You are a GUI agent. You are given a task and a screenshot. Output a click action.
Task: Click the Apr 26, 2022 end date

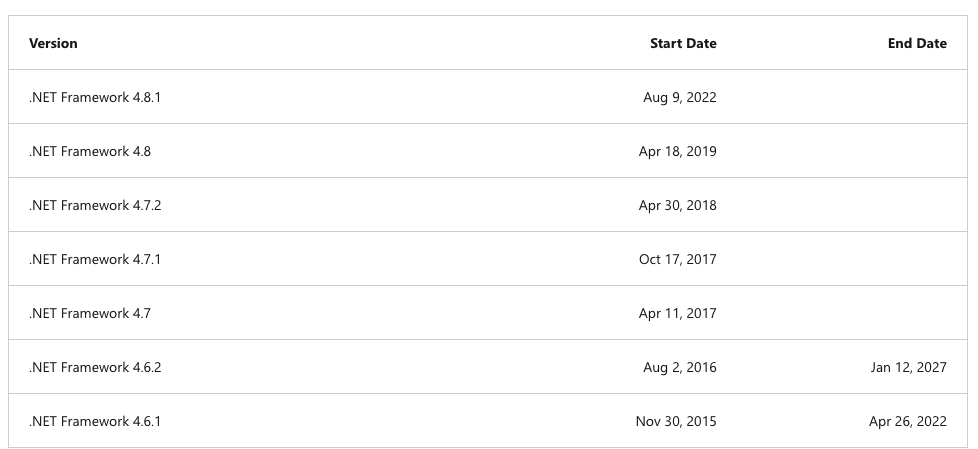pos(907,421)
